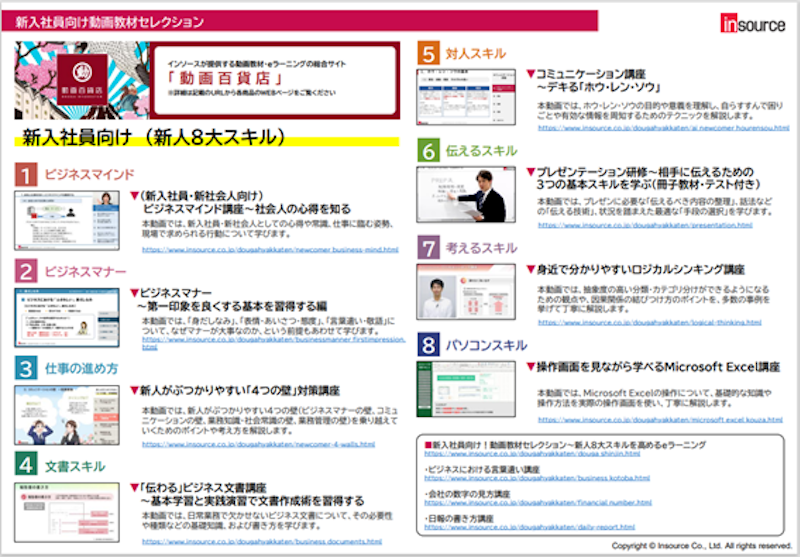Click the Copyright Insource Co., Ltd. footer

tap(702, 546)
